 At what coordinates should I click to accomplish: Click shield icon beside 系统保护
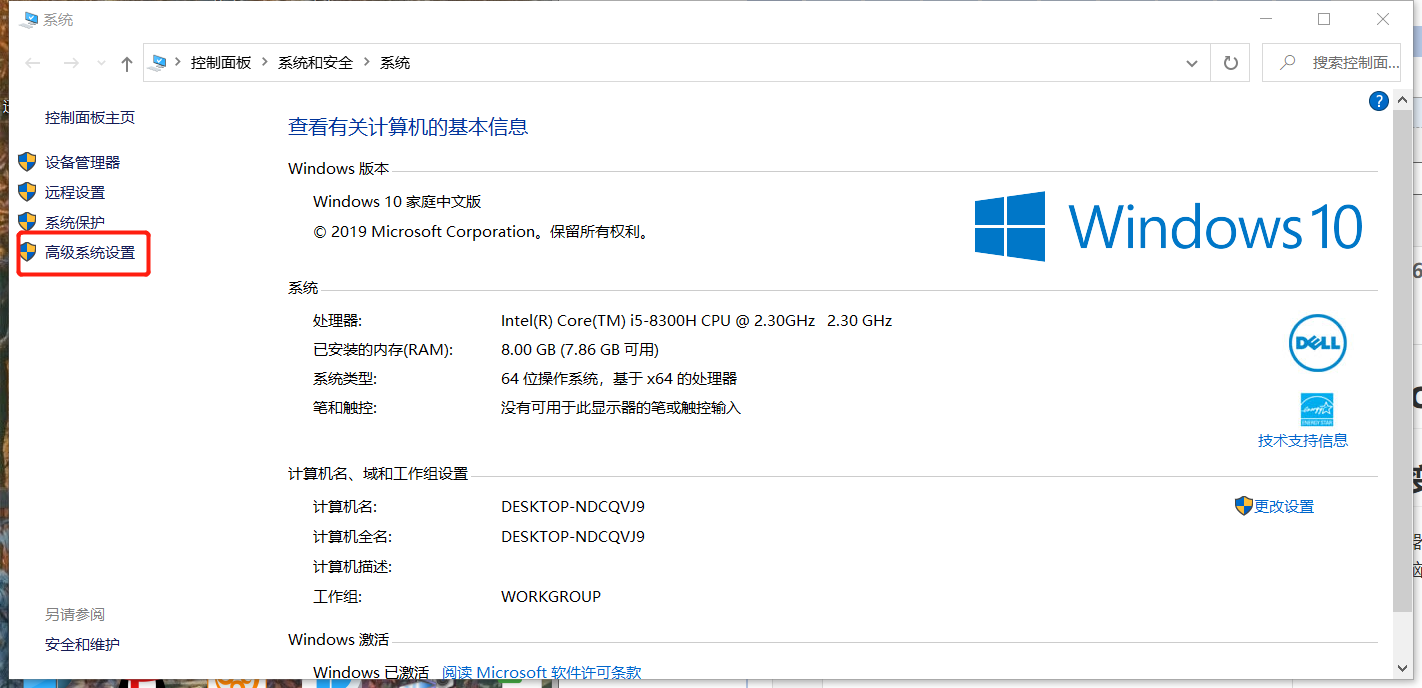pyautogui.click(x=28, y=222)
